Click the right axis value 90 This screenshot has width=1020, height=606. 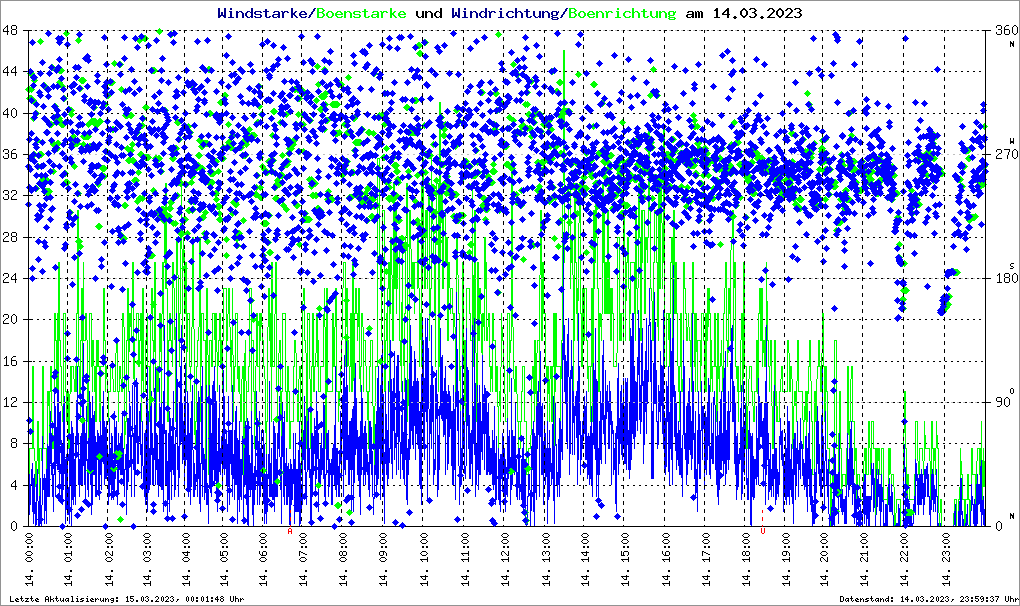[1002, 402]
